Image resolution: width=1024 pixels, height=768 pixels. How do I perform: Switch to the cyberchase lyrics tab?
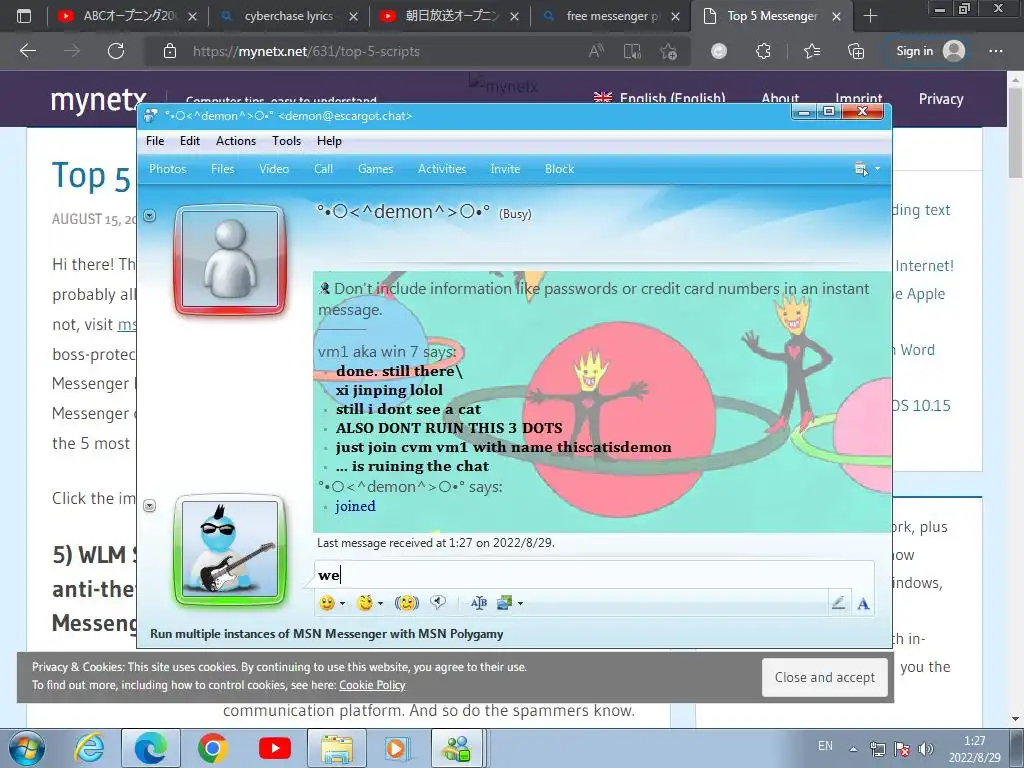pyautogui.click(x=289, y=16)
